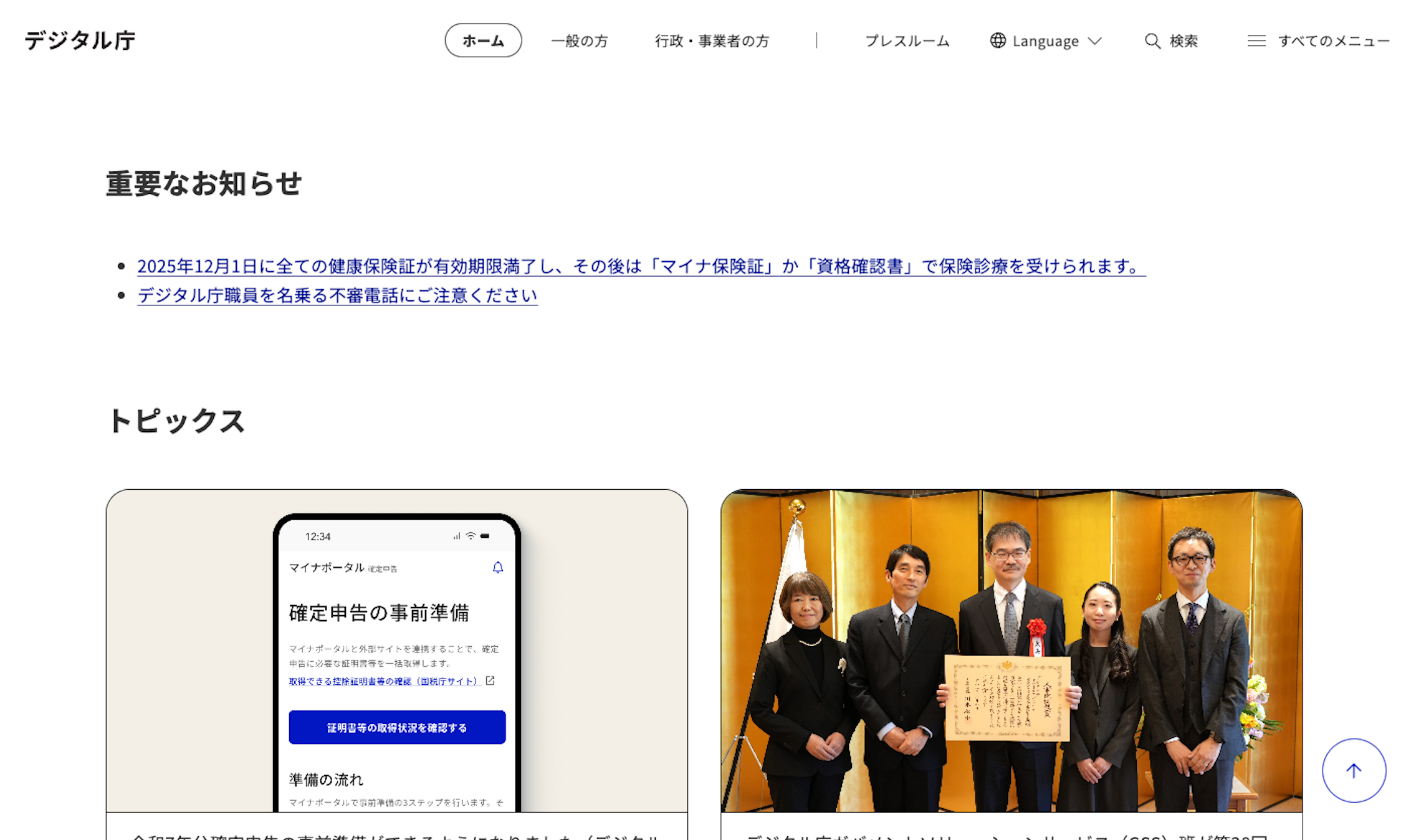Open the award ceremony photo topic card
The height and width of the screenshot is (840, 1411).
(1011, 651)
